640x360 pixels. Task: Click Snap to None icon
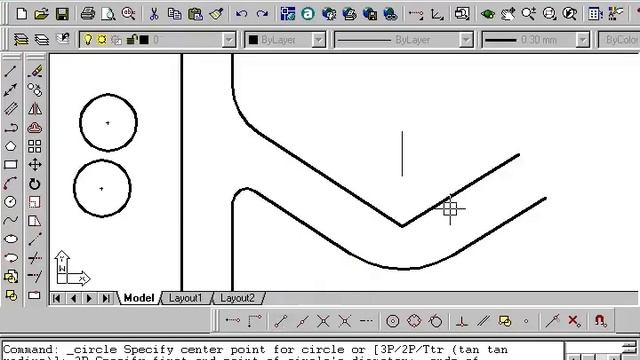(x=574, y=321)
